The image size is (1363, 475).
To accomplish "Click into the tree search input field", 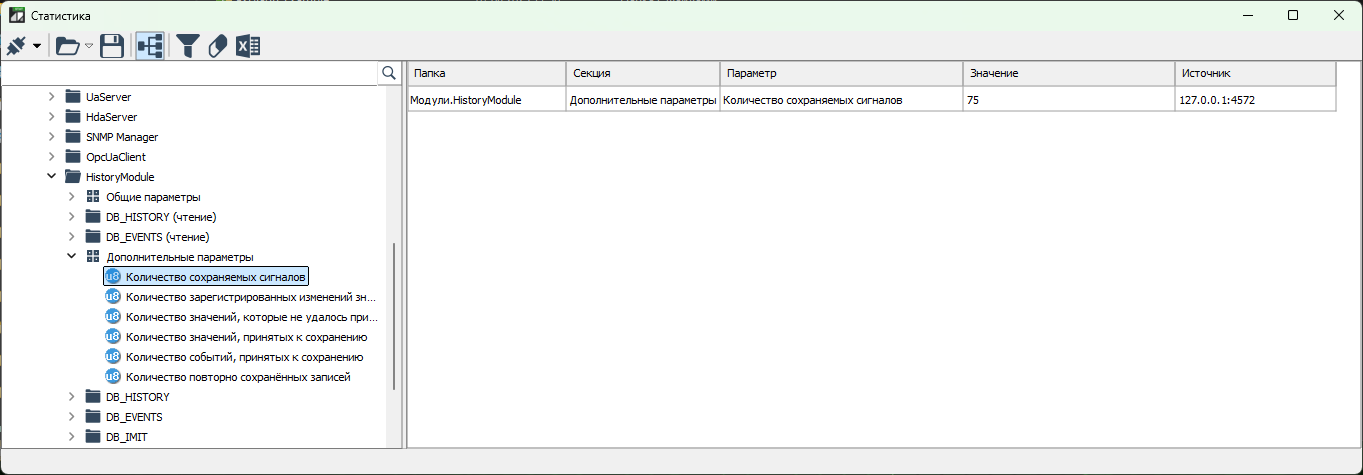I will (190, 73).
